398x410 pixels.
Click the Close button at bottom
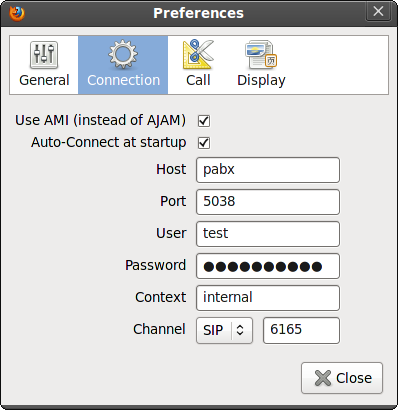(342, 378)
